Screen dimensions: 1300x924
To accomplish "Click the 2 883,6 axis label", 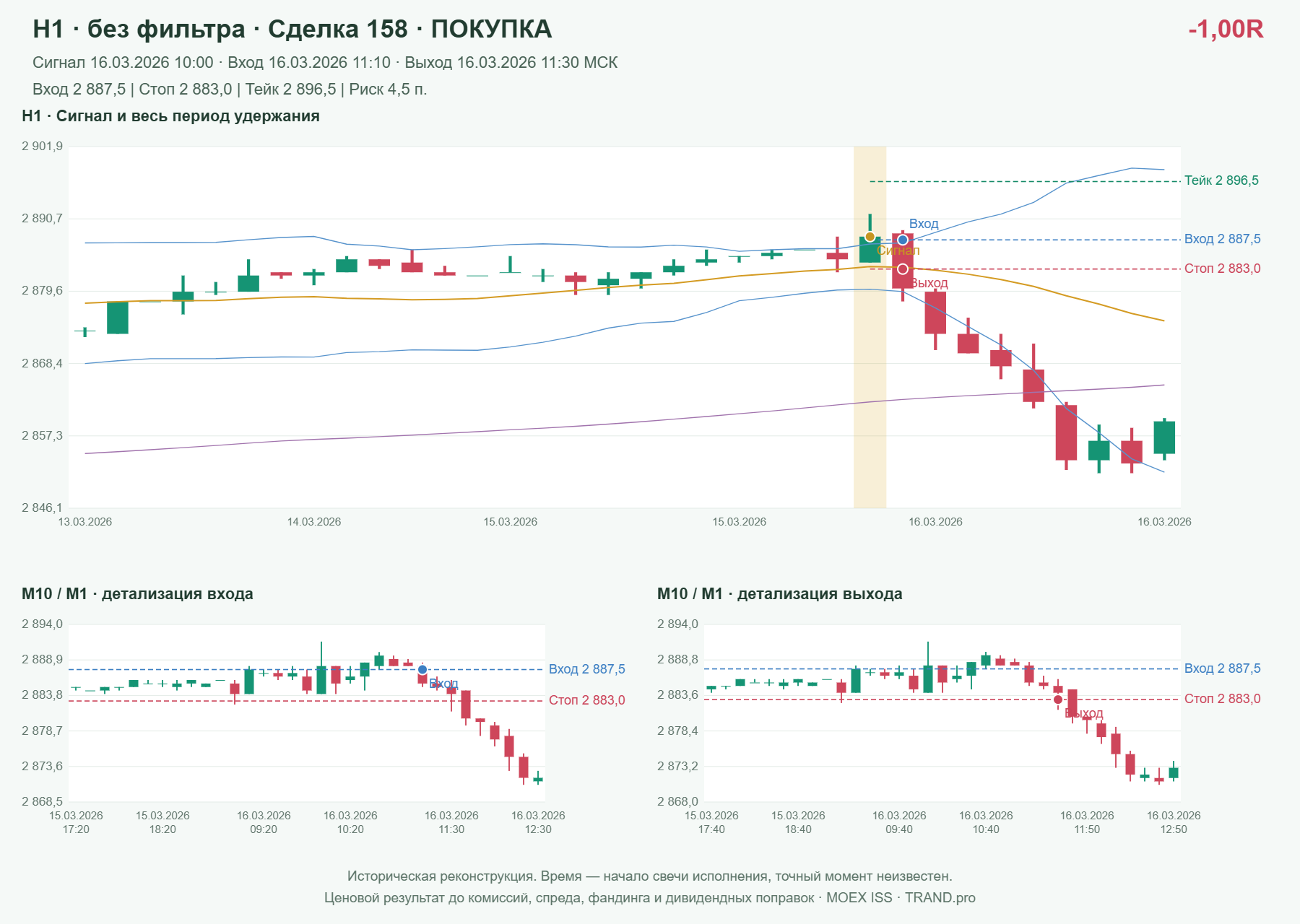I will point(677,694).
